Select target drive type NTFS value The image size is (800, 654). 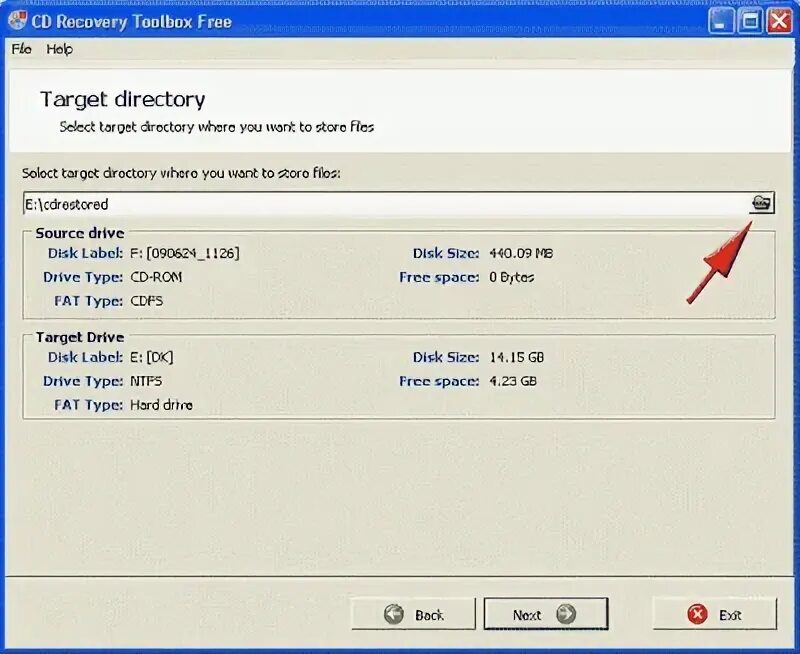(146, 381)
